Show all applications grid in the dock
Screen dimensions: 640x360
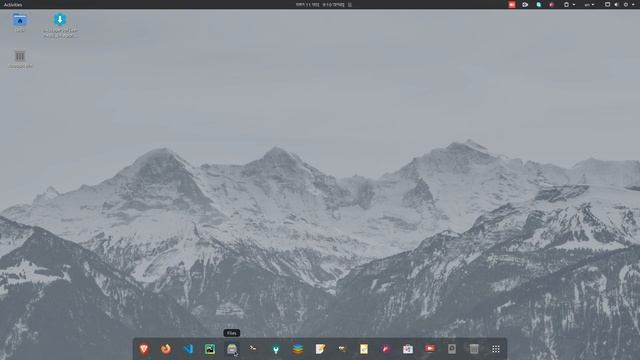[496, 349]
